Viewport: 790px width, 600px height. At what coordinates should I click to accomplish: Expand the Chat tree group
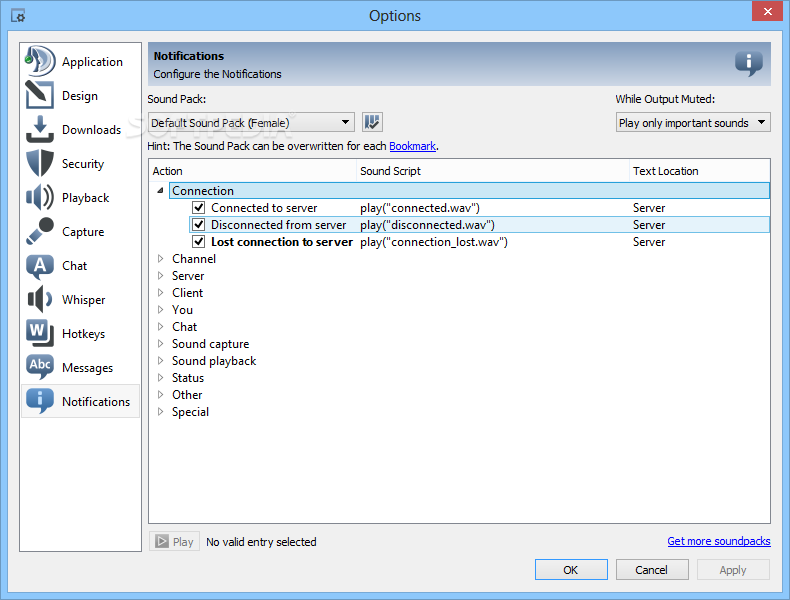(160, 326)
